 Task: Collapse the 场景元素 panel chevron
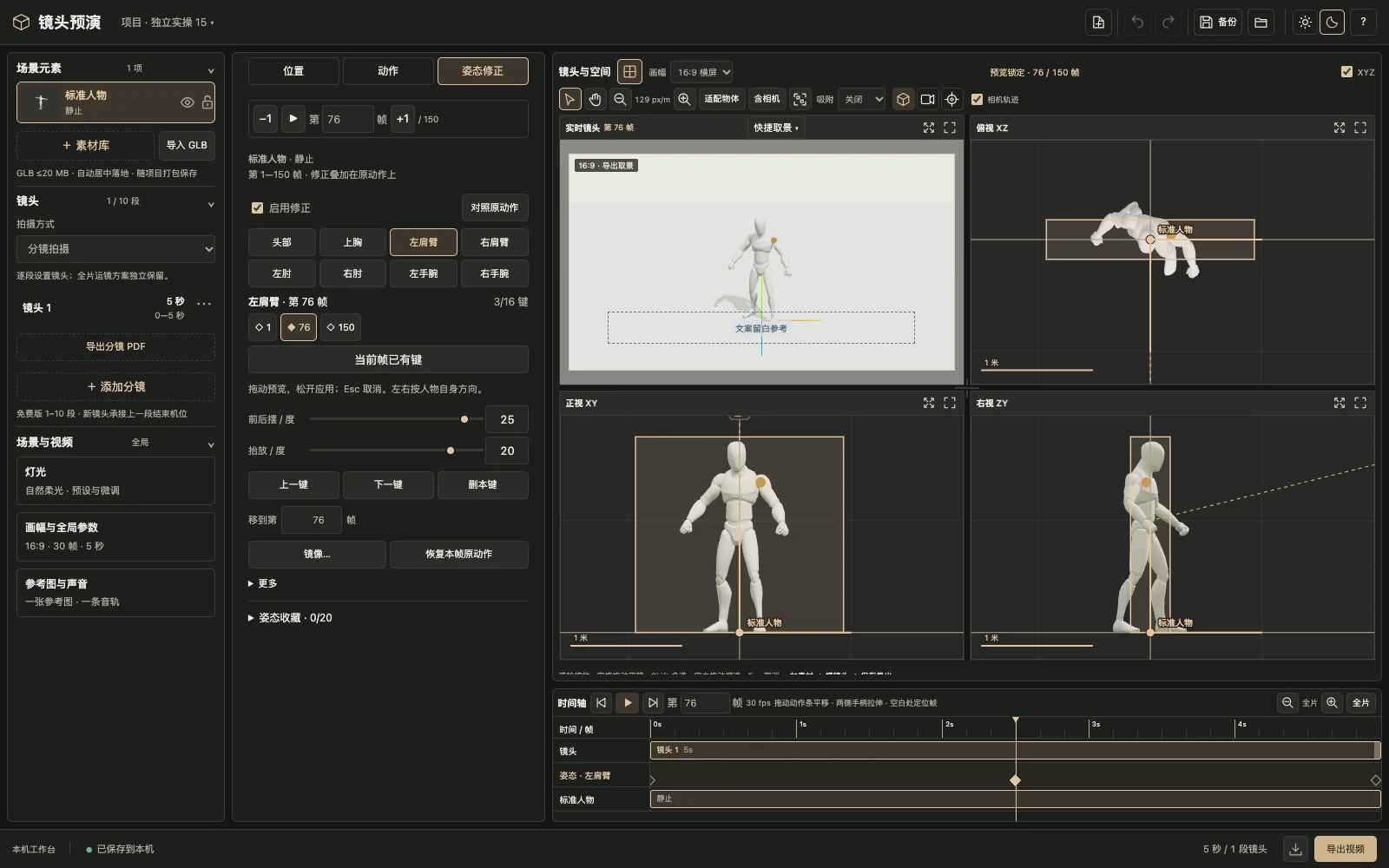(x=210, y=70)
